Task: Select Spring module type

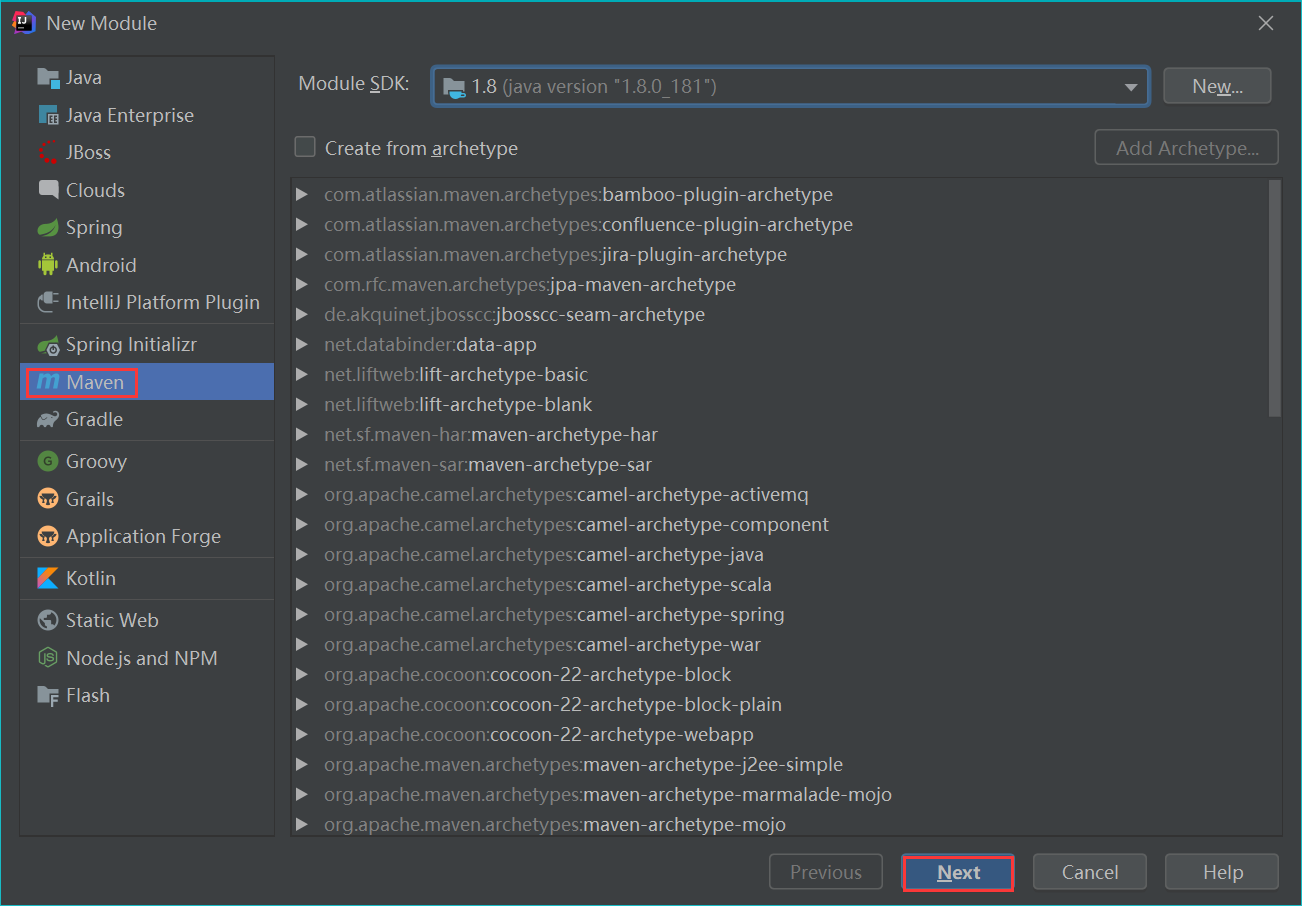Action: click(x=147, y=228)
